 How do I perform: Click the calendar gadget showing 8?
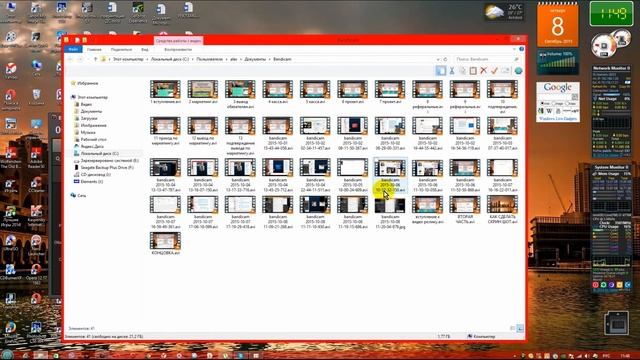pyautogui.click(x=558, y=24)
